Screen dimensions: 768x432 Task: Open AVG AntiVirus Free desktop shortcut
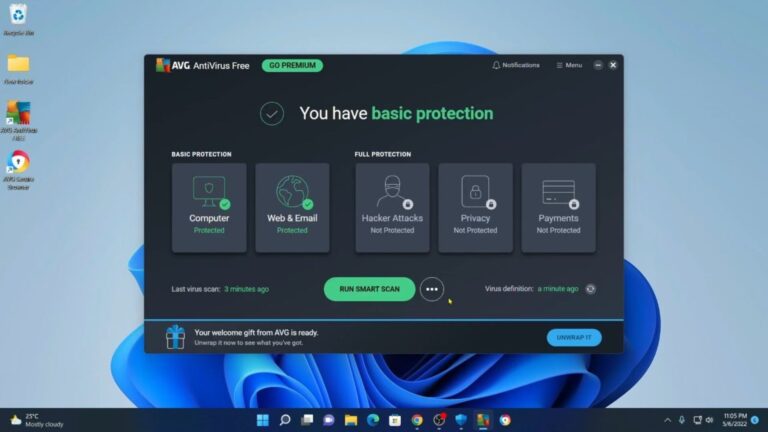[x=19, y=120]
